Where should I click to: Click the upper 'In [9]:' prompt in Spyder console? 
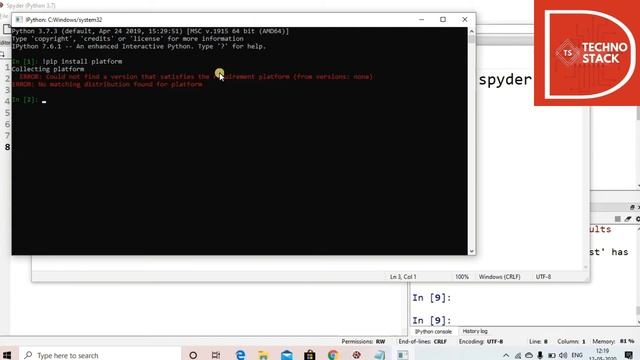tap(431, 298)
